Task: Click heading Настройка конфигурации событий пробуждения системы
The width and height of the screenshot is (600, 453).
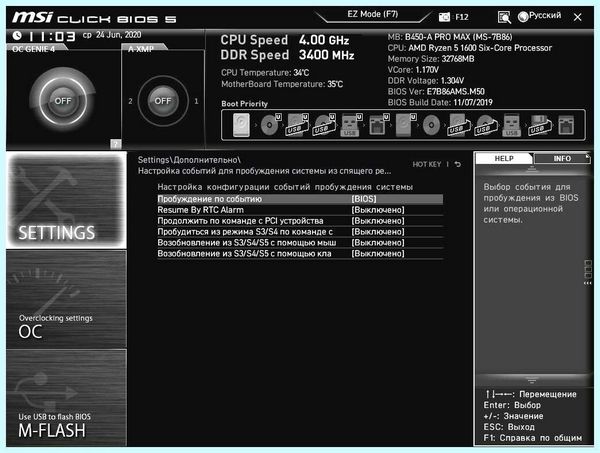Action: tap(285, 187)
